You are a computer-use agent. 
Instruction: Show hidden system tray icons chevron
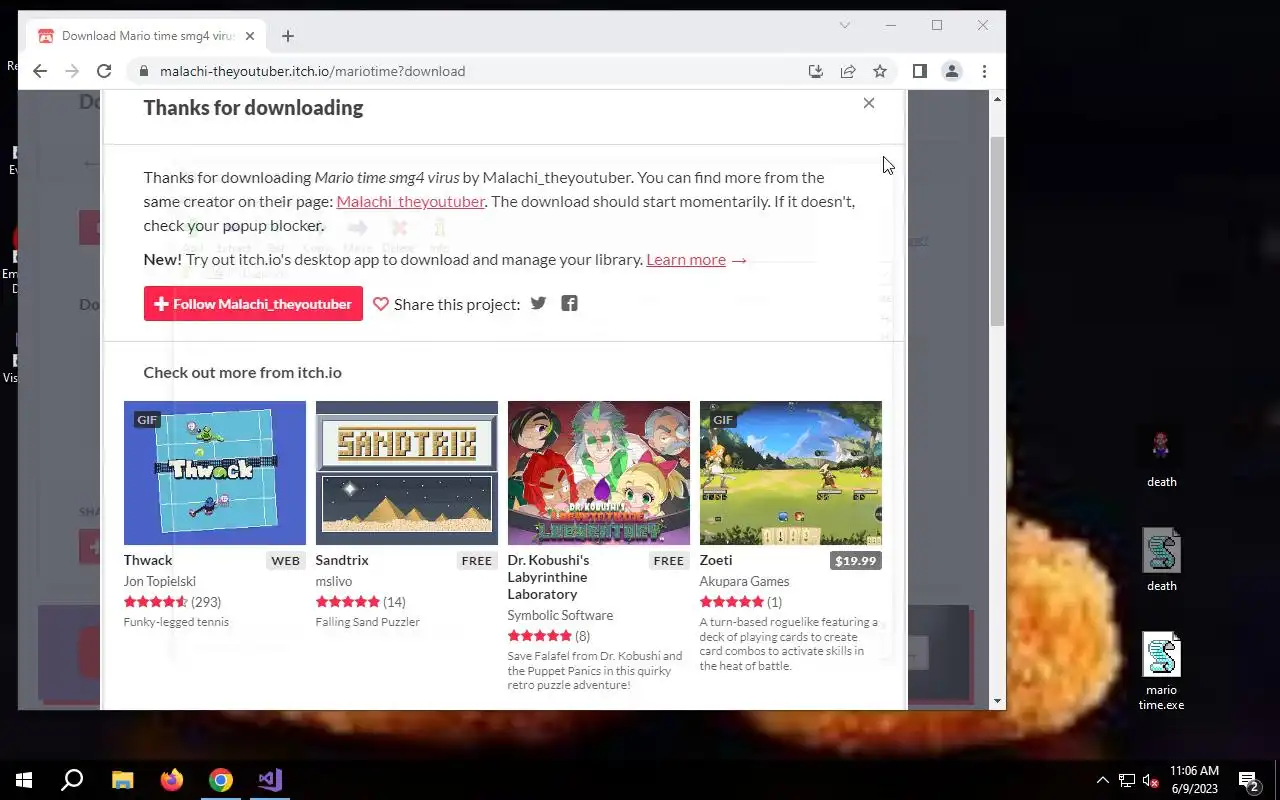pos(1102,780)
